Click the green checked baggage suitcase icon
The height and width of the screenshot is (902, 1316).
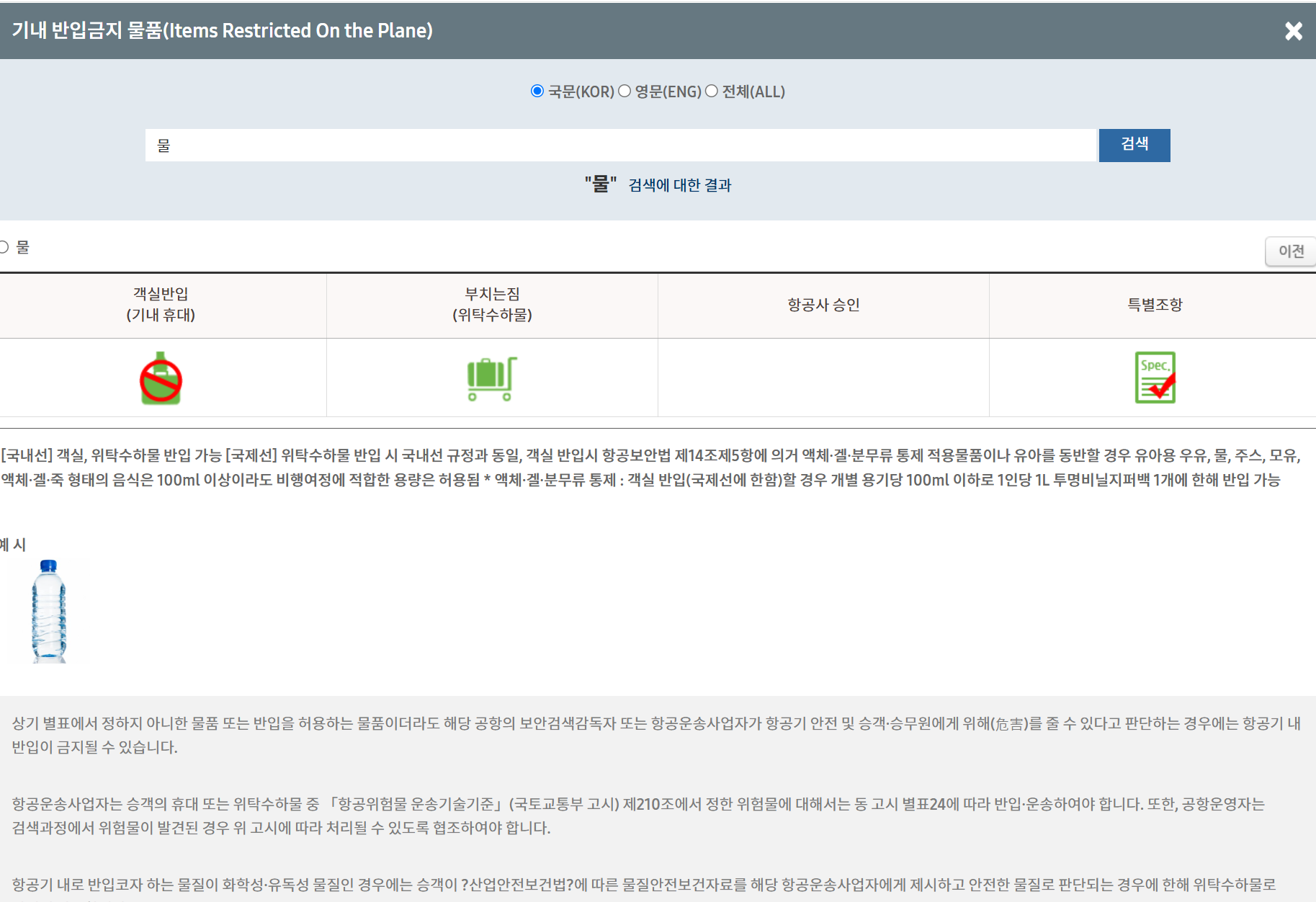tap(491, 378)
